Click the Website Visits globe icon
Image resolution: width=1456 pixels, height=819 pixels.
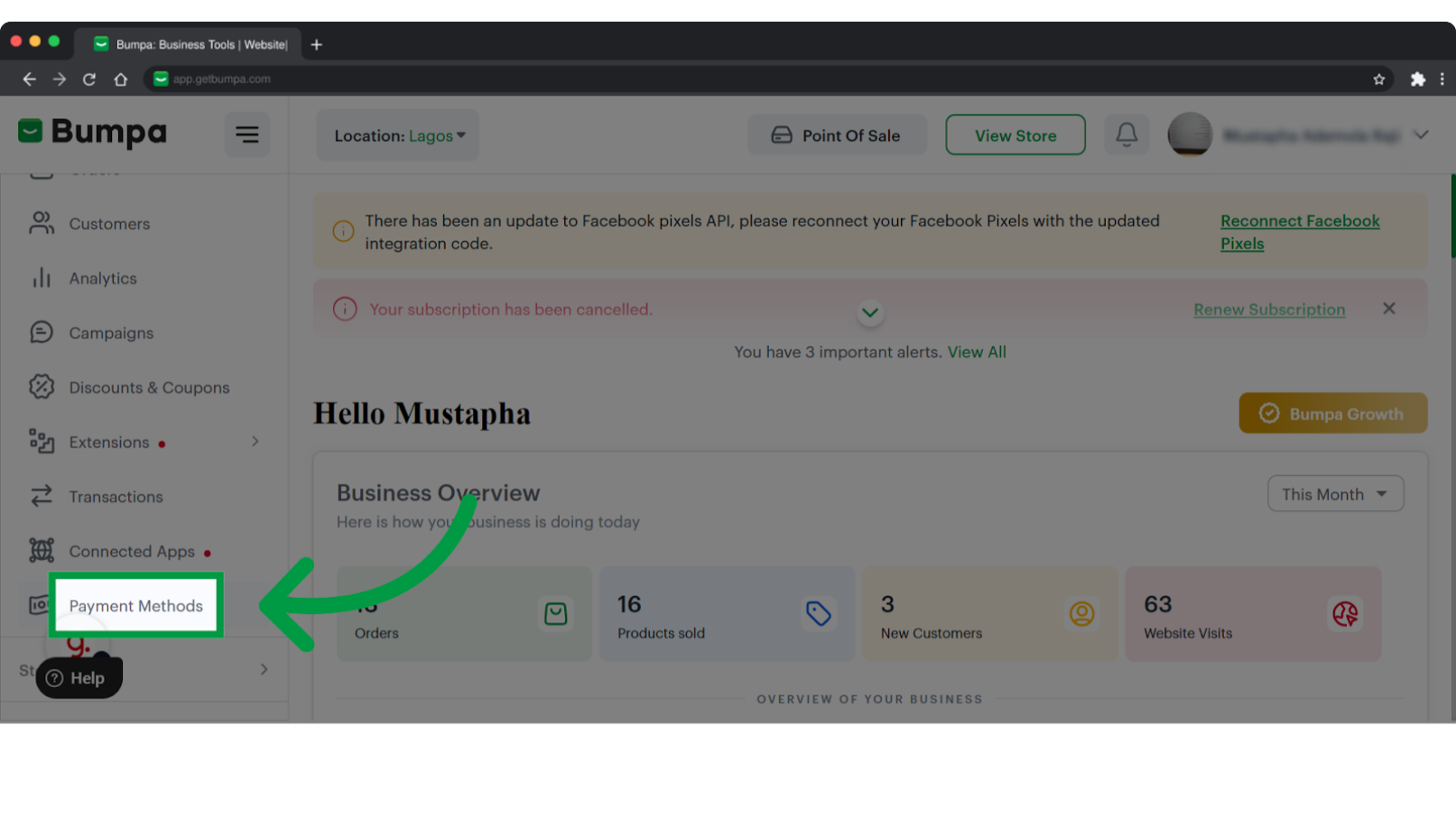coord(1345,614)
